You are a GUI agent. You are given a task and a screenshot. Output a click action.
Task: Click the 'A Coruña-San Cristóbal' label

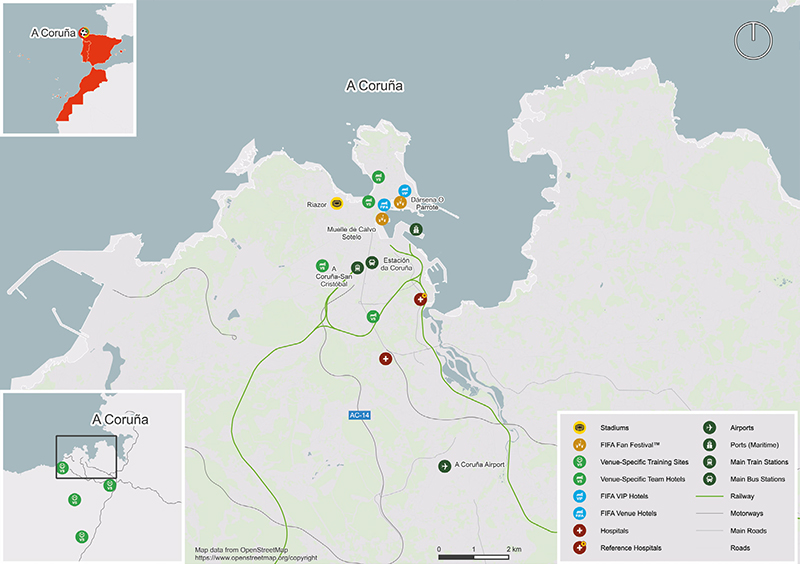pos(334,276)
